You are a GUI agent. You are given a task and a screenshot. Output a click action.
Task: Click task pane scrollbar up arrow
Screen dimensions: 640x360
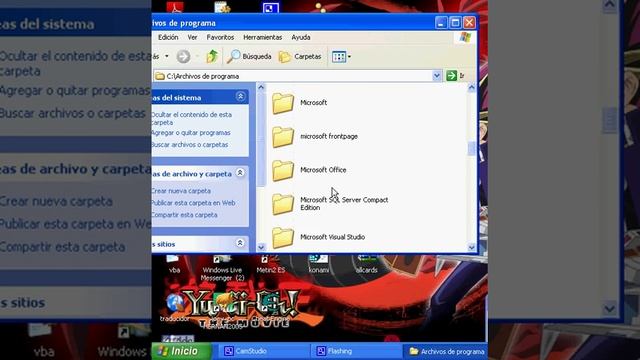pyautogui.click(x=261, y=87)
